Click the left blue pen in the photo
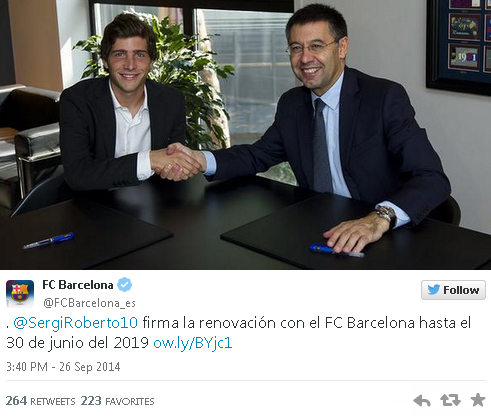 [49, 241]
